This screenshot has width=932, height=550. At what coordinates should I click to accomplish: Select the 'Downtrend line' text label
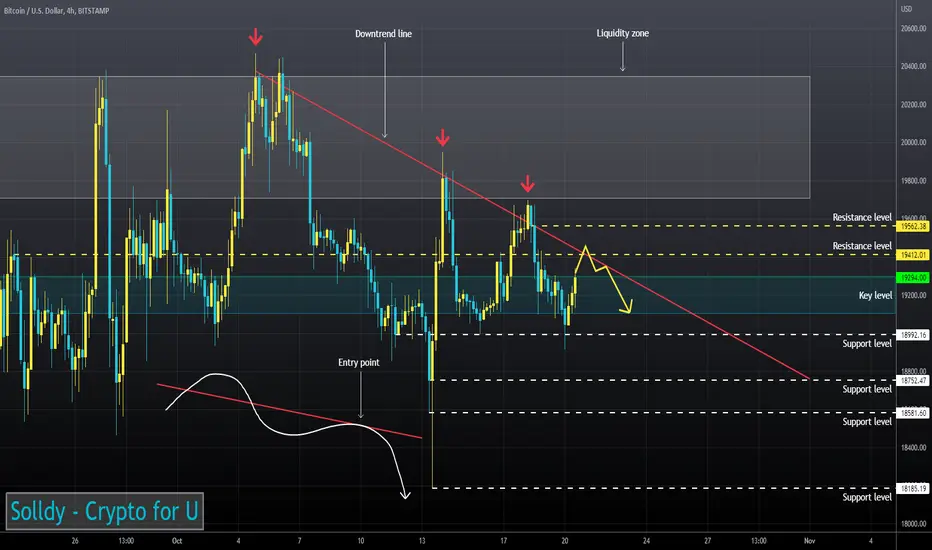tap(383, 34)
